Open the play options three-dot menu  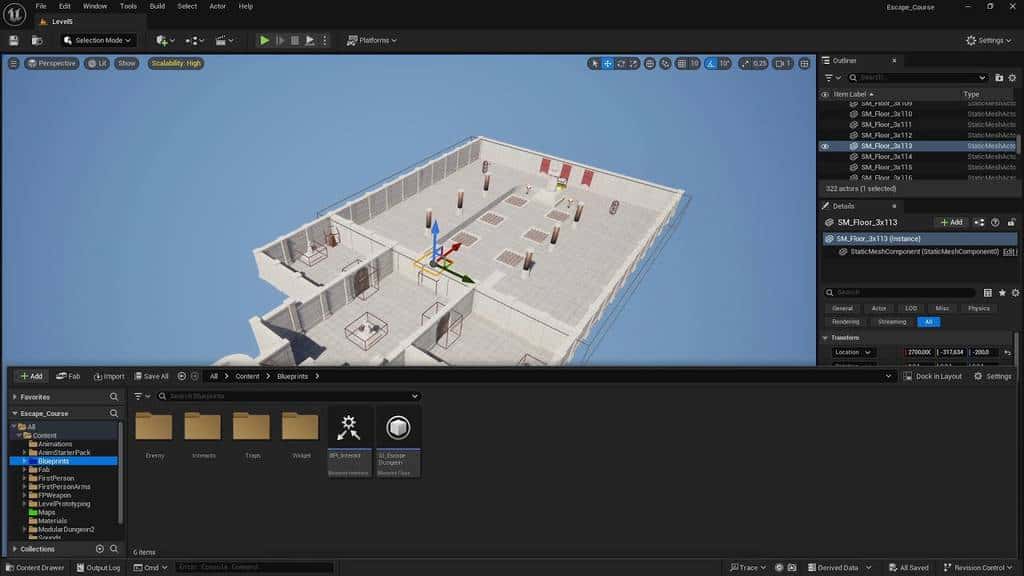pos(325,40)
